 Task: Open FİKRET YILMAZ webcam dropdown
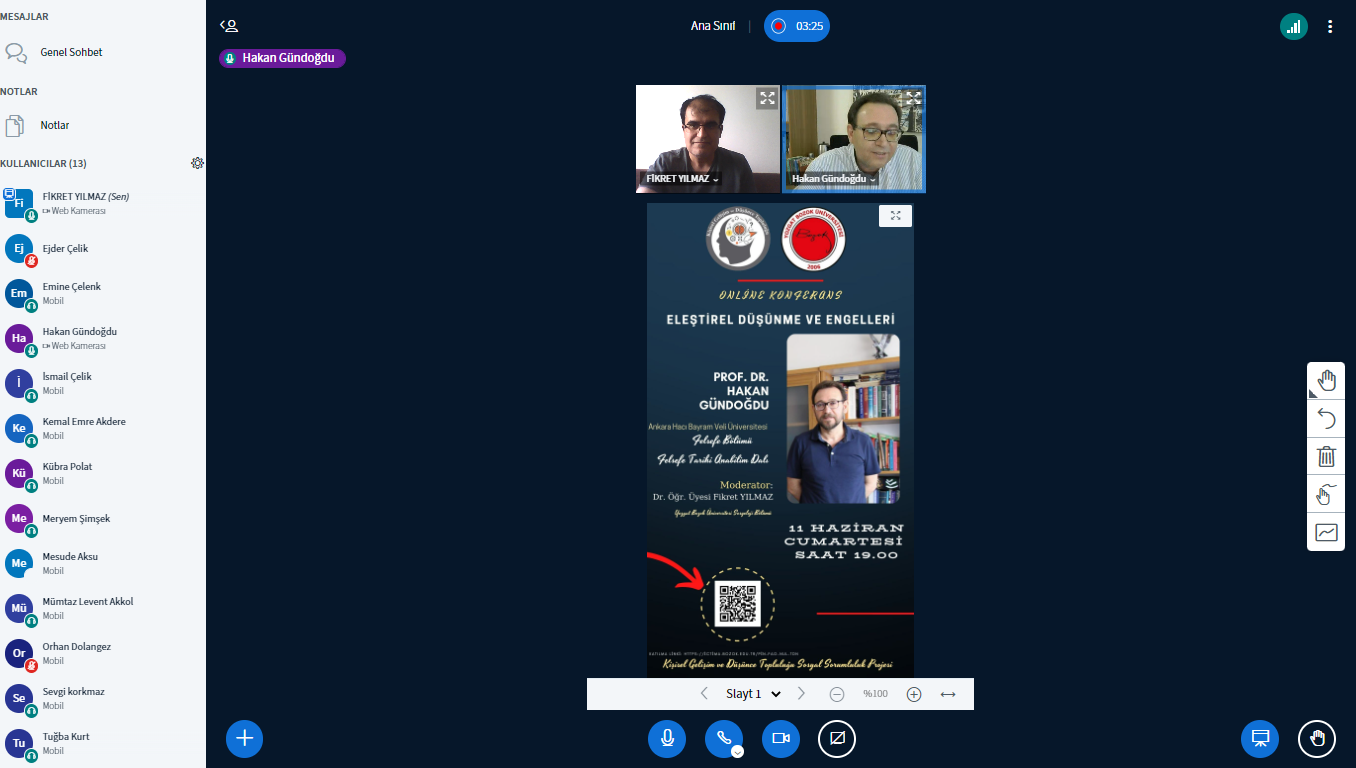click(682, 179)
